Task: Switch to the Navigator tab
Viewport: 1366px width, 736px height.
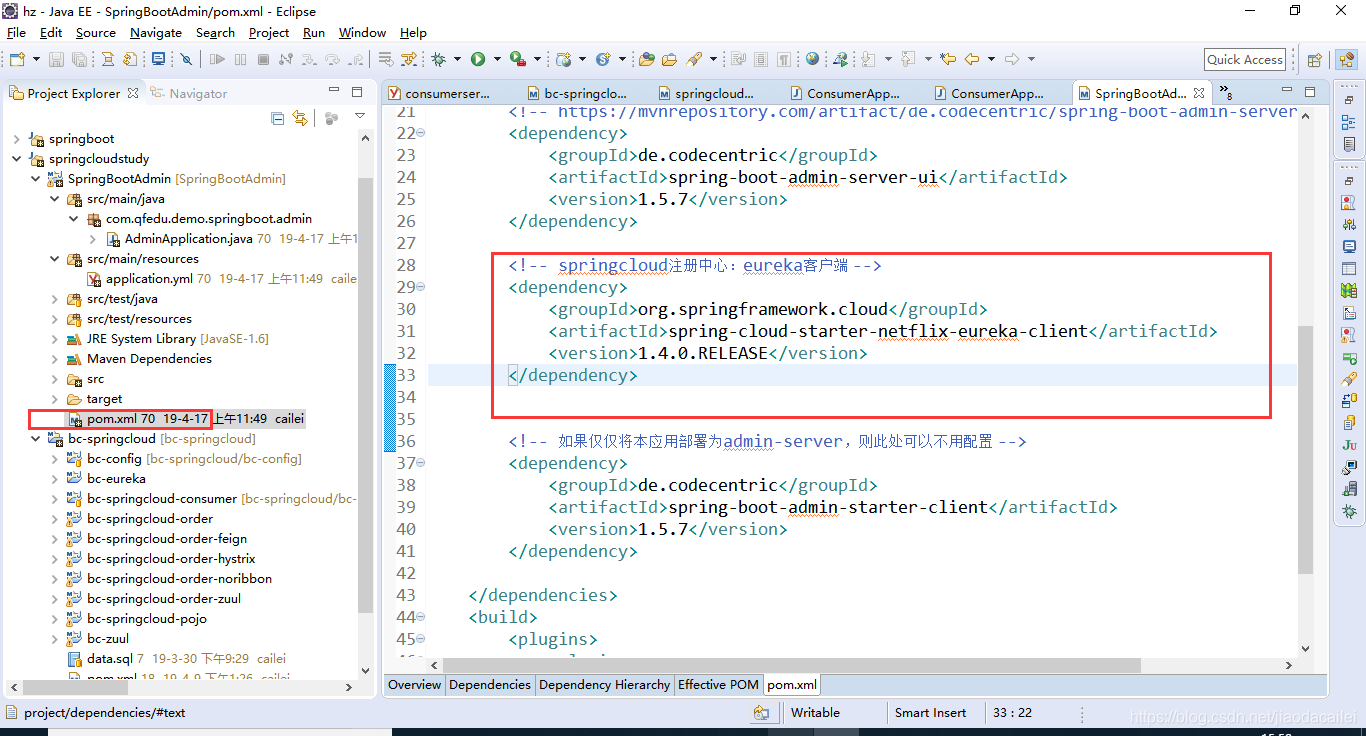Action: click(189, 93)
